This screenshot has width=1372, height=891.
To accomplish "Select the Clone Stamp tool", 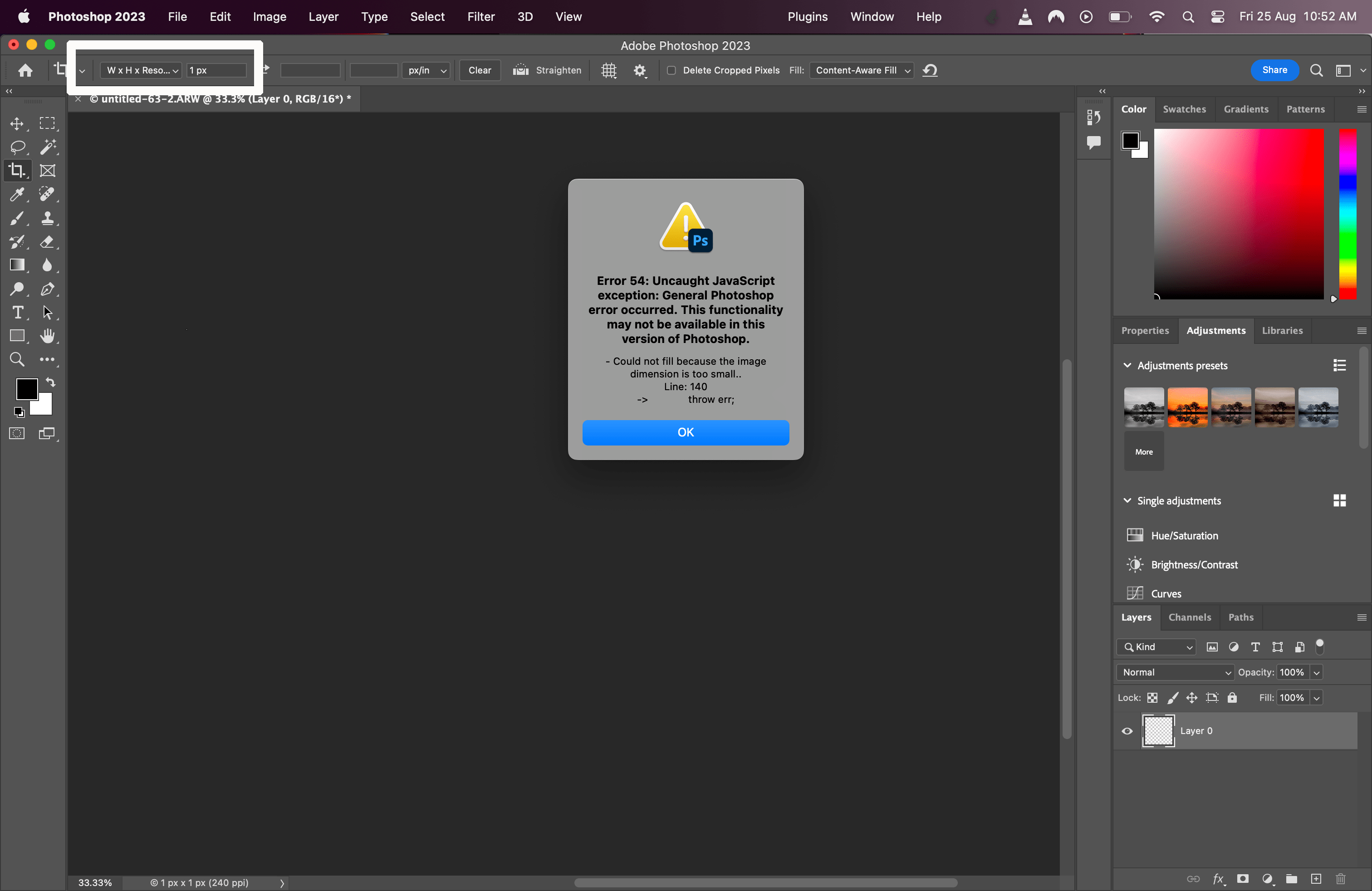I will (49, 218).
